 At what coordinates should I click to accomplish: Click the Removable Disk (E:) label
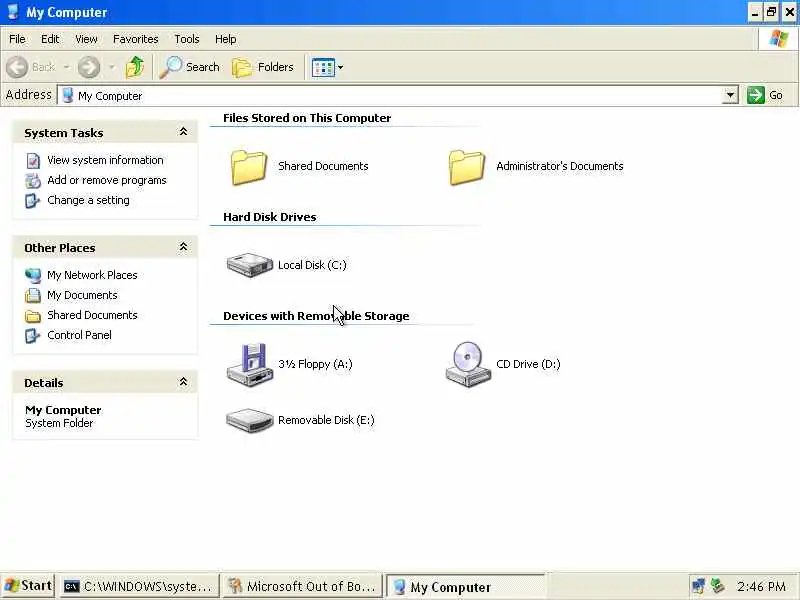[x=326, y=420]
